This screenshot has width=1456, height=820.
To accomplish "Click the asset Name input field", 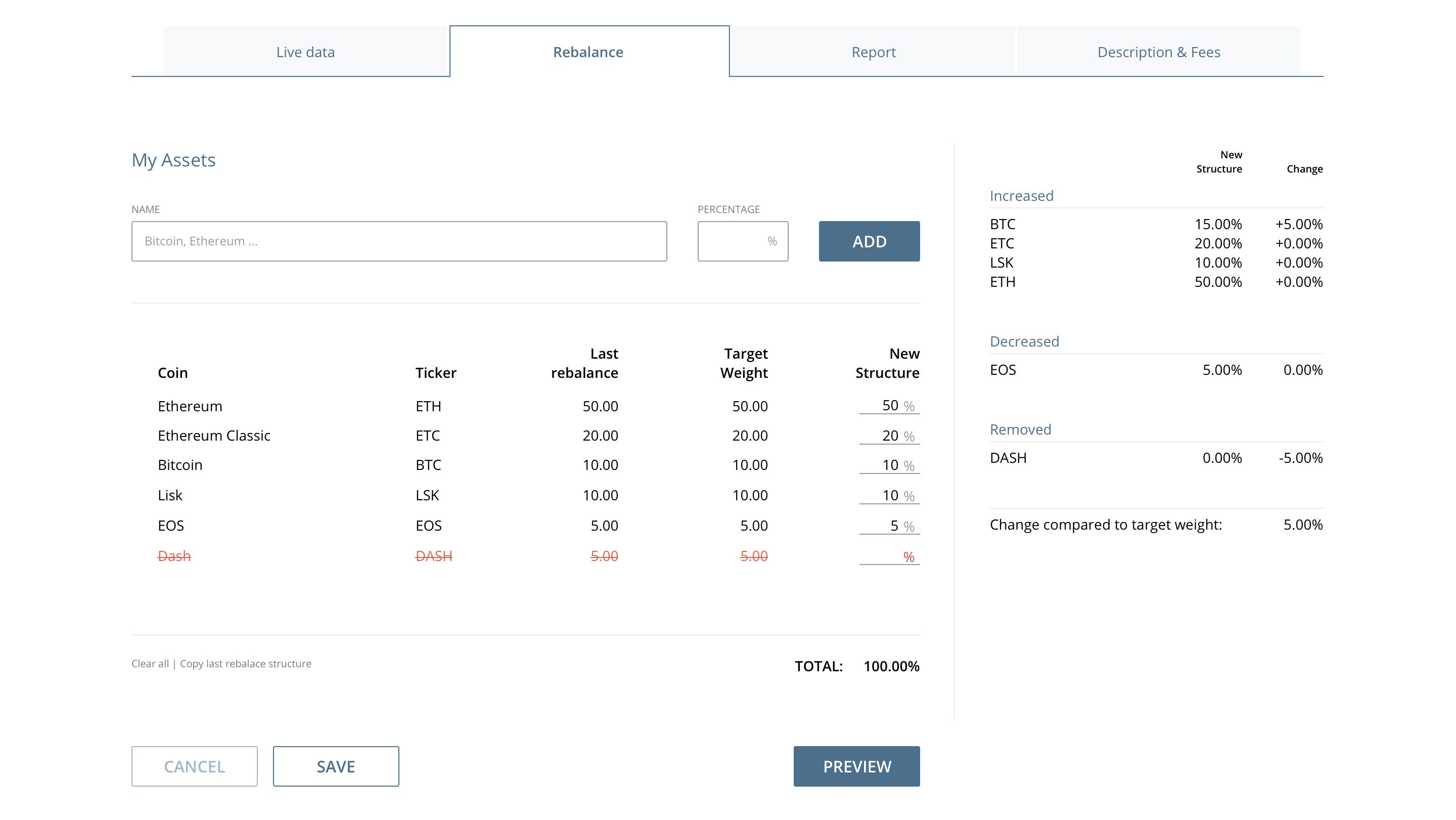I will pos(399,241).
